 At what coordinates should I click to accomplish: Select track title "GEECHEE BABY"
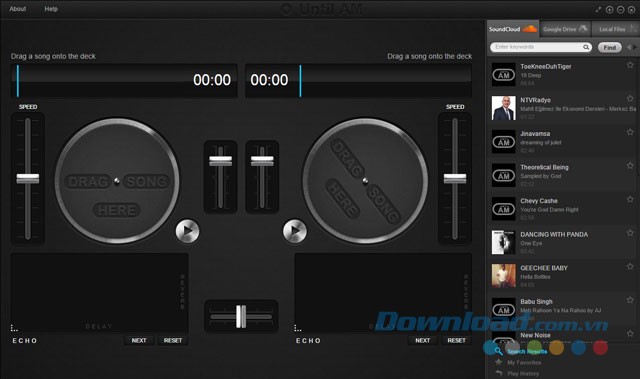tap(544, 268)
